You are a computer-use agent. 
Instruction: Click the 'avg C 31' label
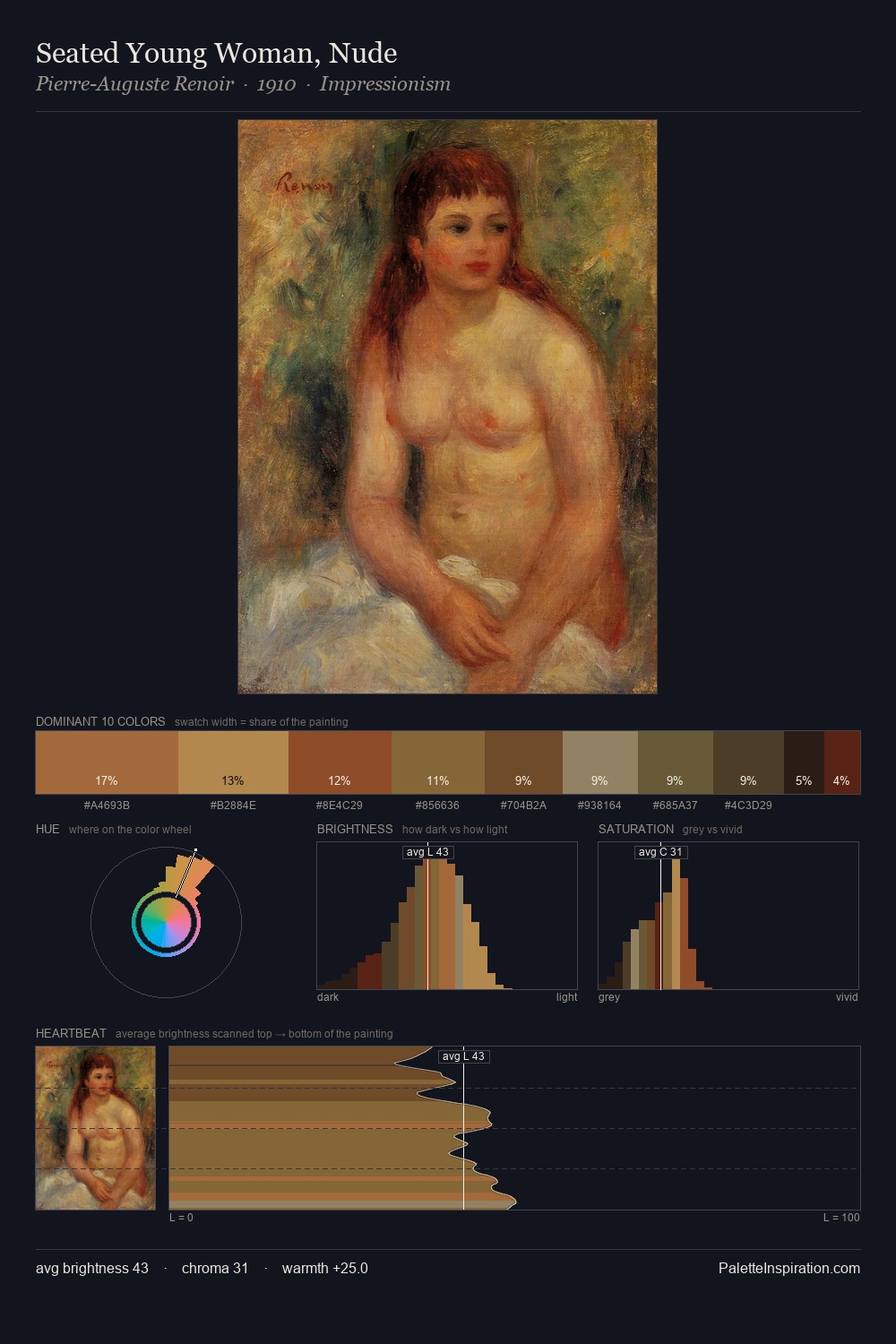(x=660, y=852)
